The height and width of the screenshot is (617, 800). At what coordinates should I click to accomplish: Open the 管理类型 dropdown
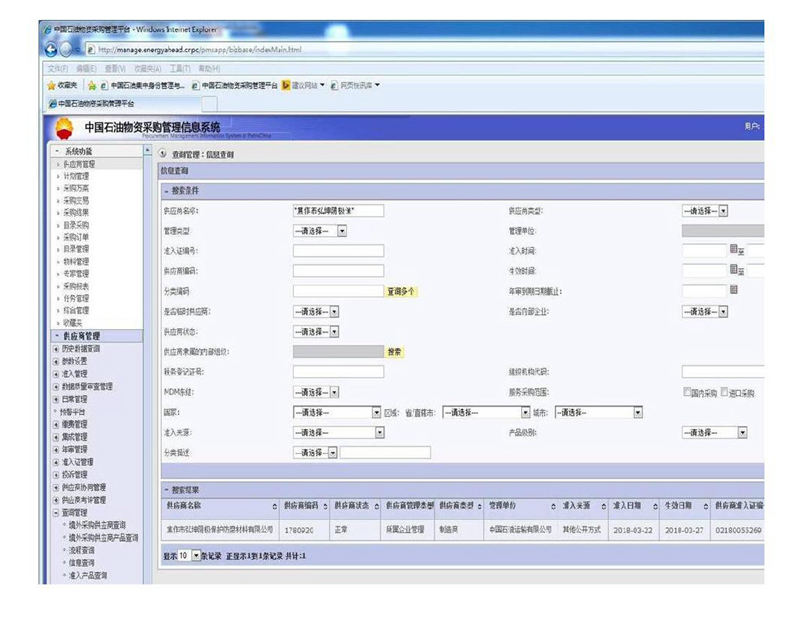320,231
